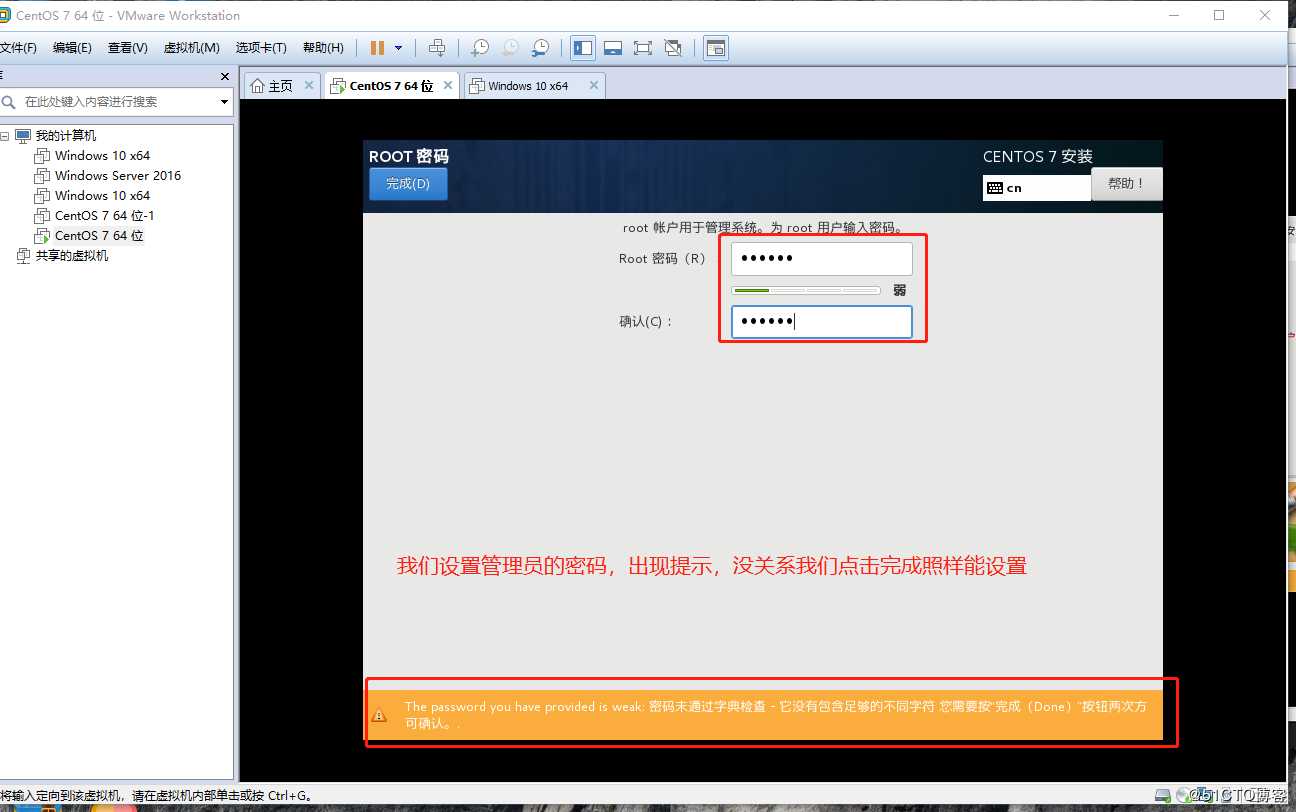
Task: Close the Windows 10 x64 tab
Action: [x=594, y=85]
